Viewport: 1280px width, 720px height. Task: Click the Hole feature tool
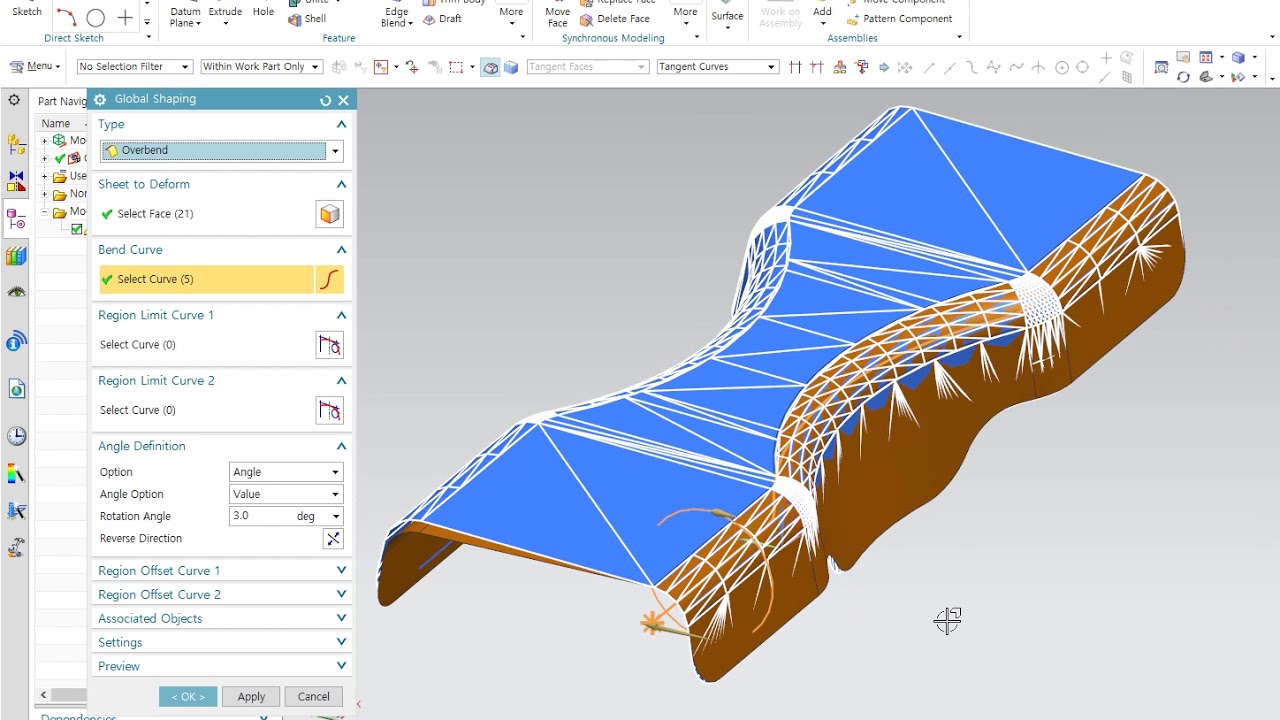coord(263,12)
